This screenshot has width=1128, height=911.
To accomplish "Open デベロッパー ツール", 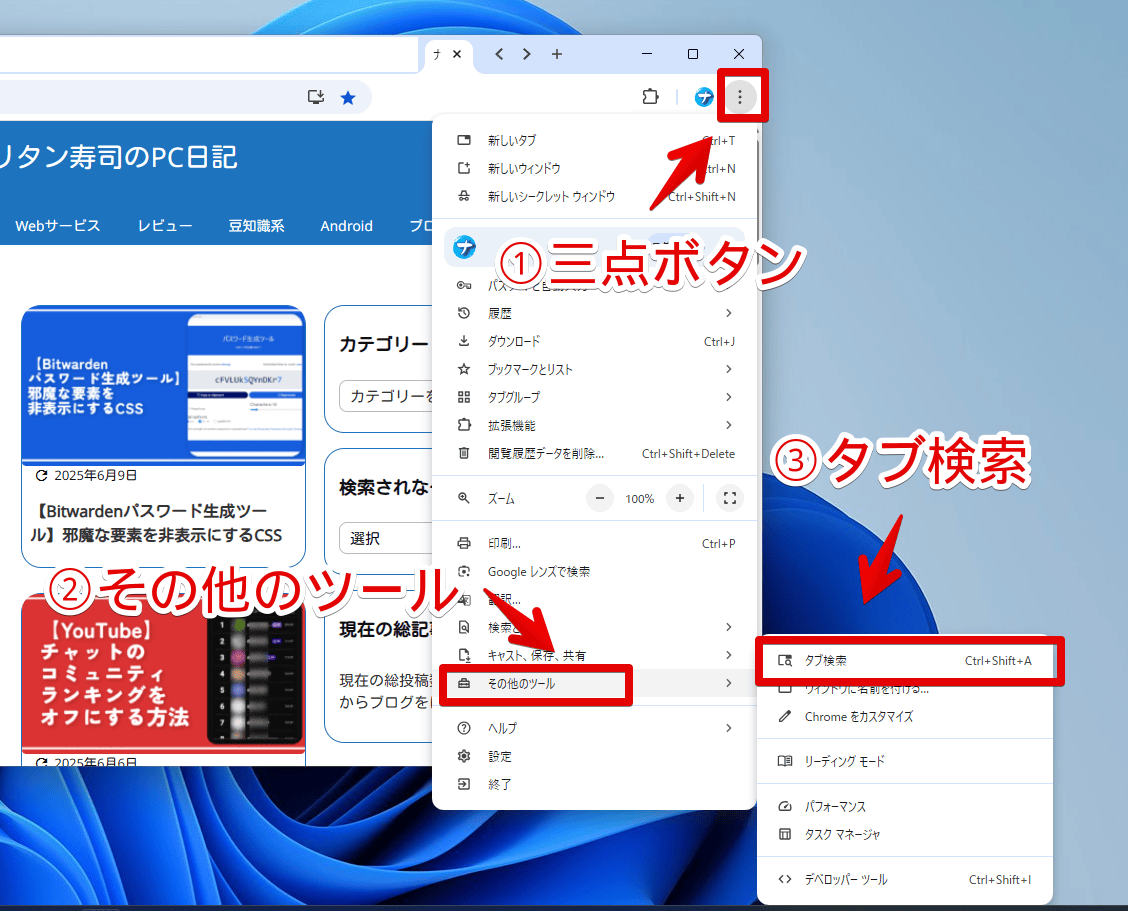I will pyautogui.click(x=905, y=879).
